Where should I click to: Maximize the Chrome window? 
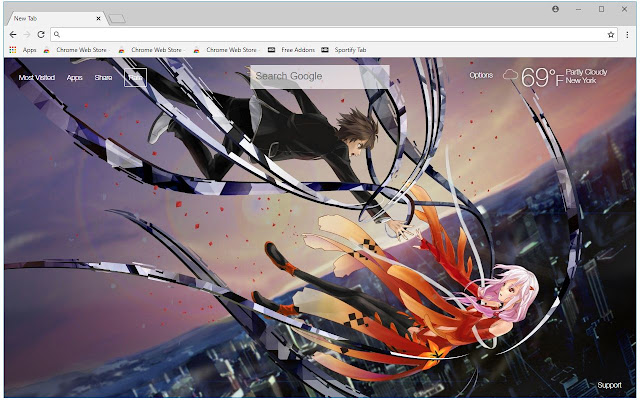click(601, 9)
